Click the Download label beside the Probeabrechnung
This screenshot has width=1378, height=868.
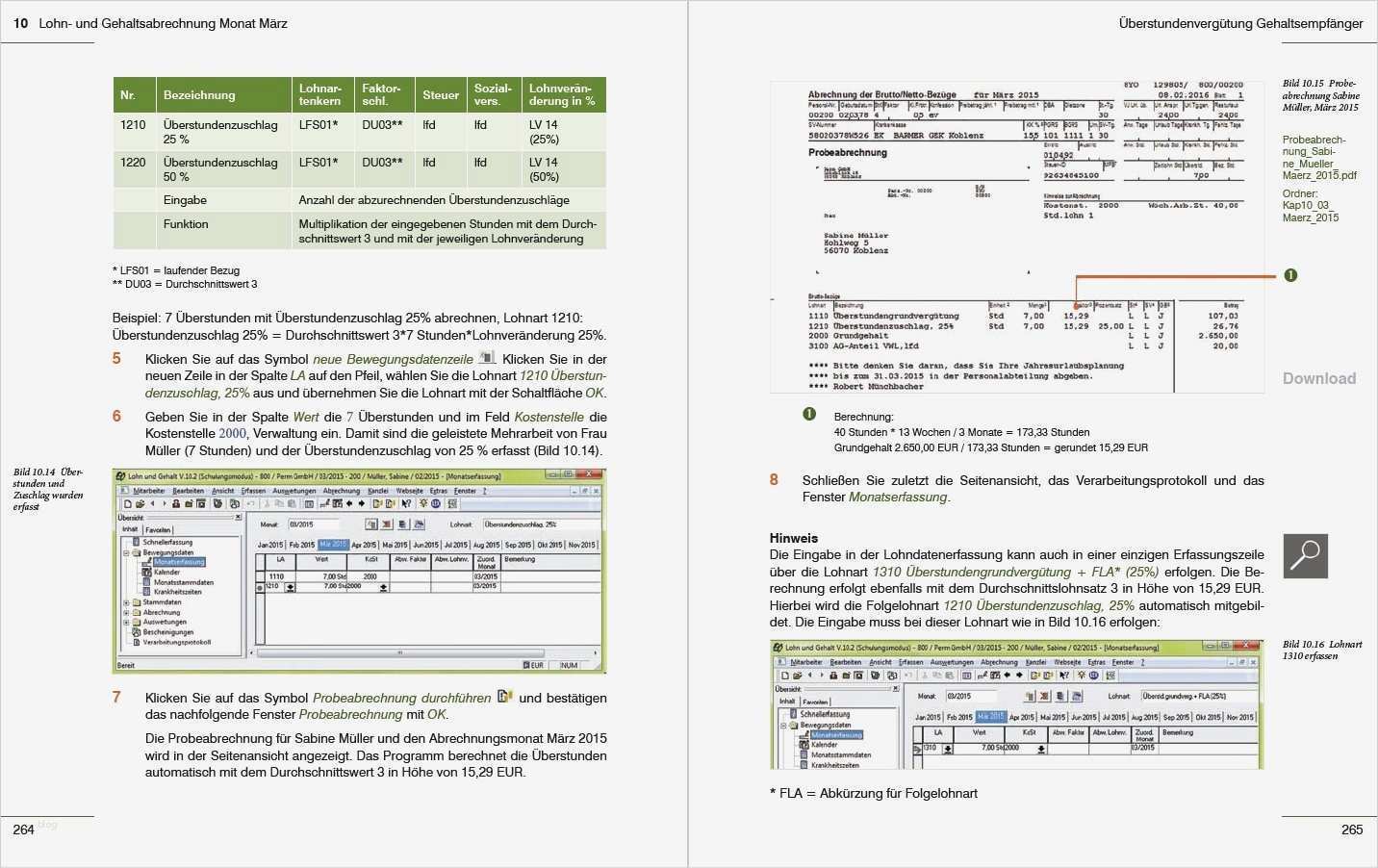[1319, 378]
